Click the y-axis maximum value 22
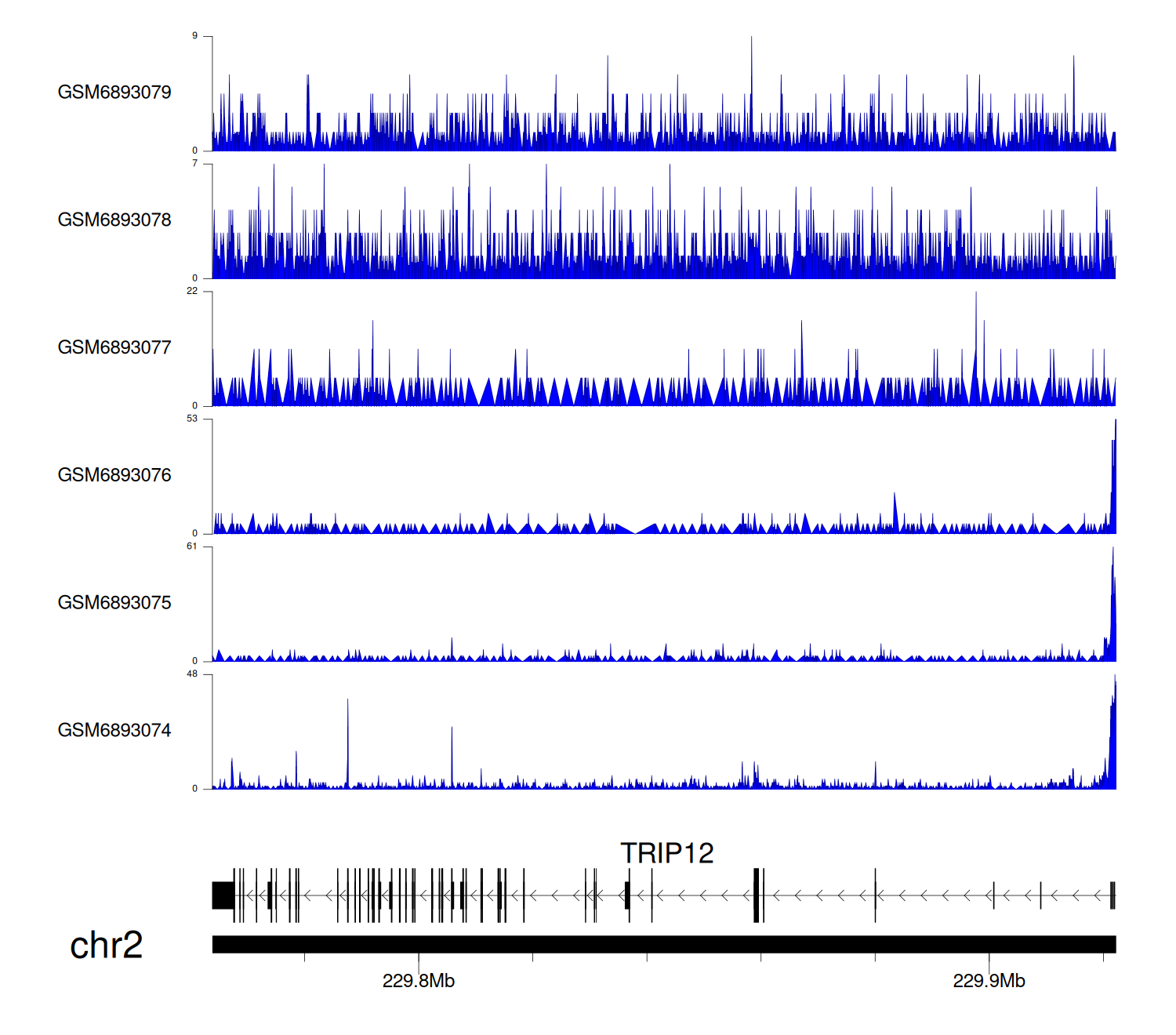 192,291
